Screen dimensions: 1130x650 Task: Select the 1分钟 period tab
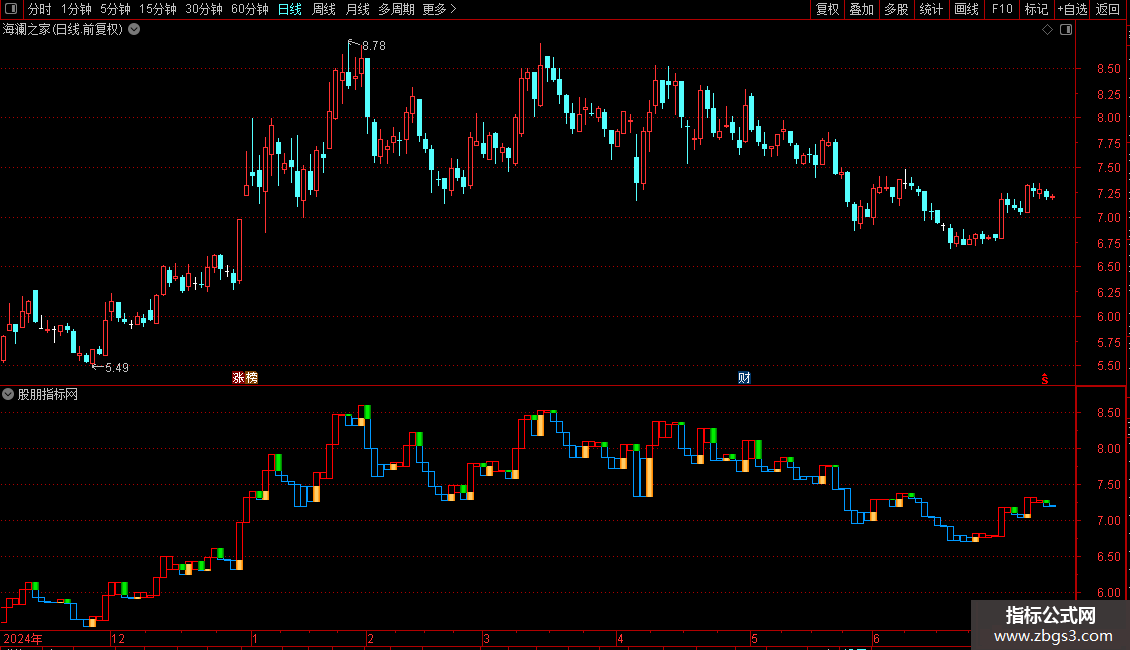click(x=76, y=9)
